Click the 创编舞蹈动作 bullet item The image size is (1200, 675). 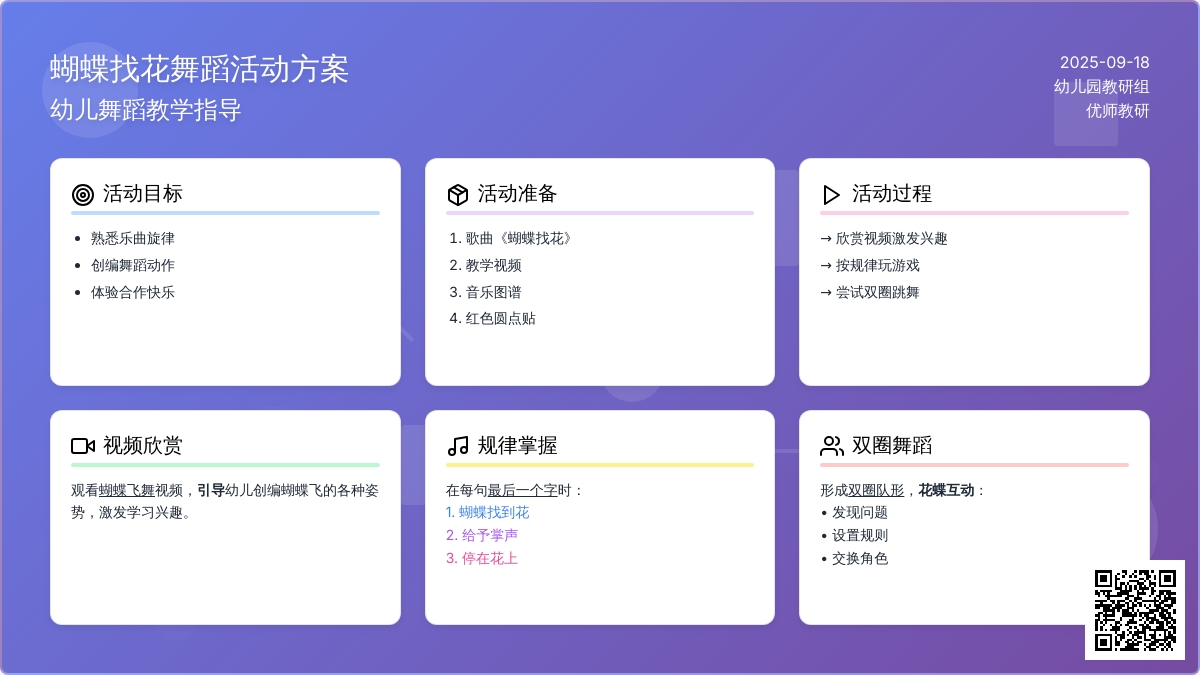(132, 265)
